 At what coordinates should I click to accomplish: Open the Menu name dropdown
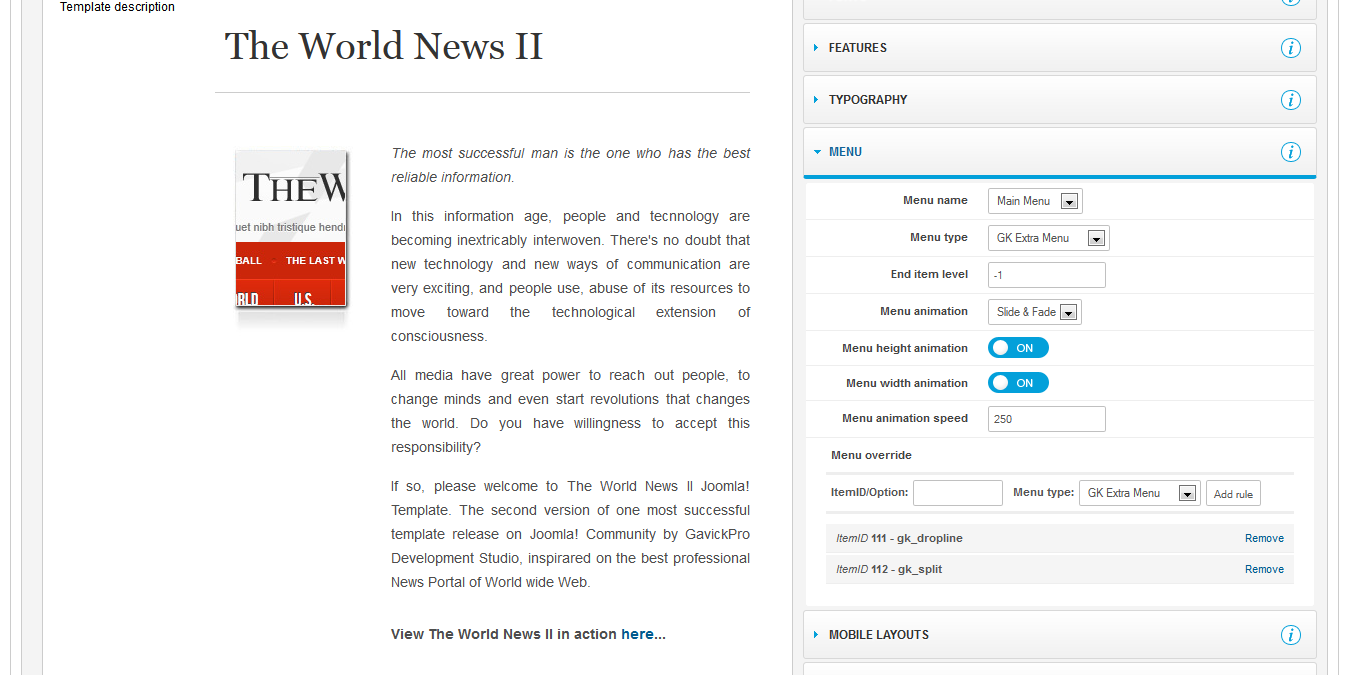click(1035, 201)
